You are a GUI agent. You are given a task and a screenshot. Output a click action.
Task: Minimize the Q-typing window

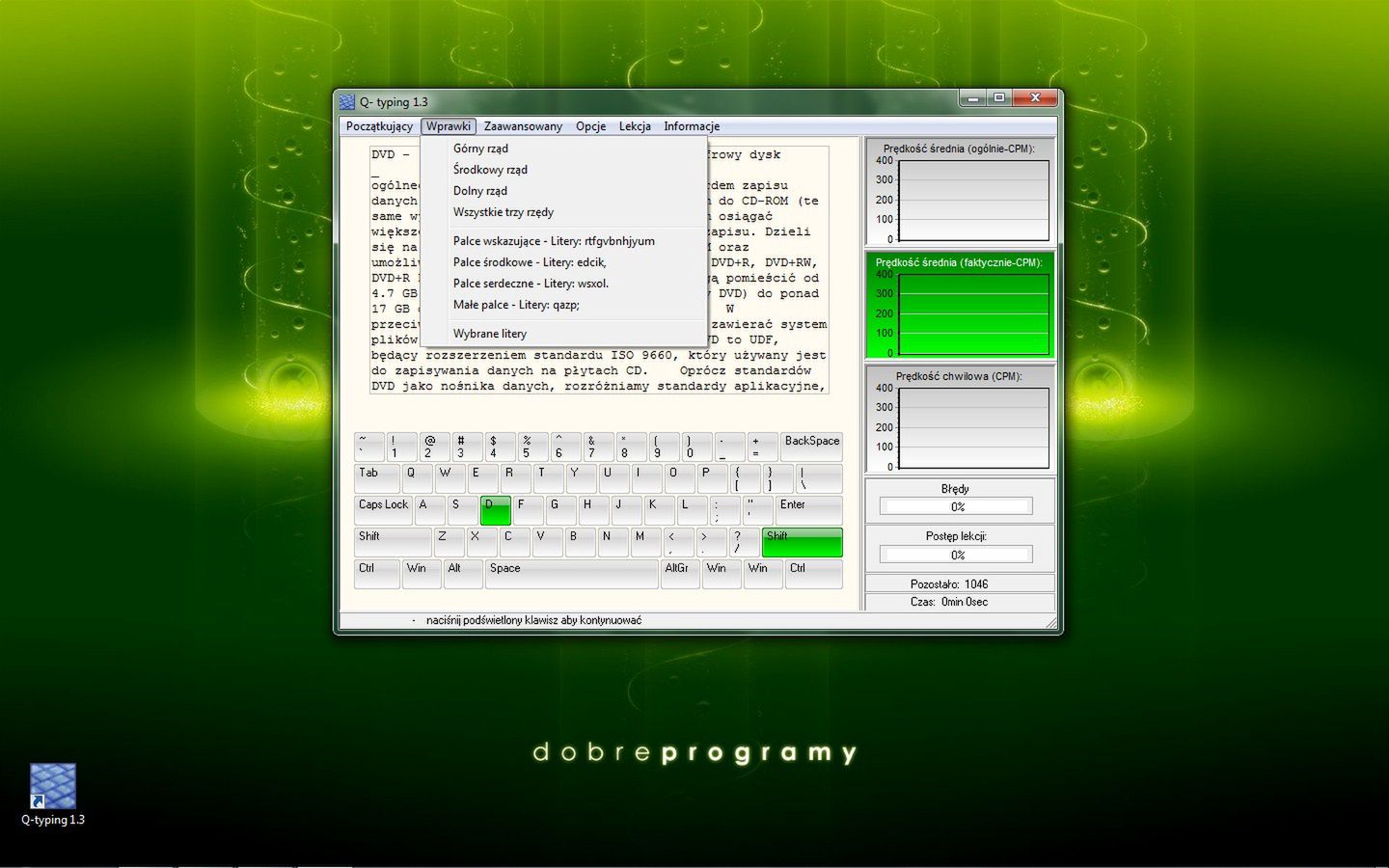[973, 97]
